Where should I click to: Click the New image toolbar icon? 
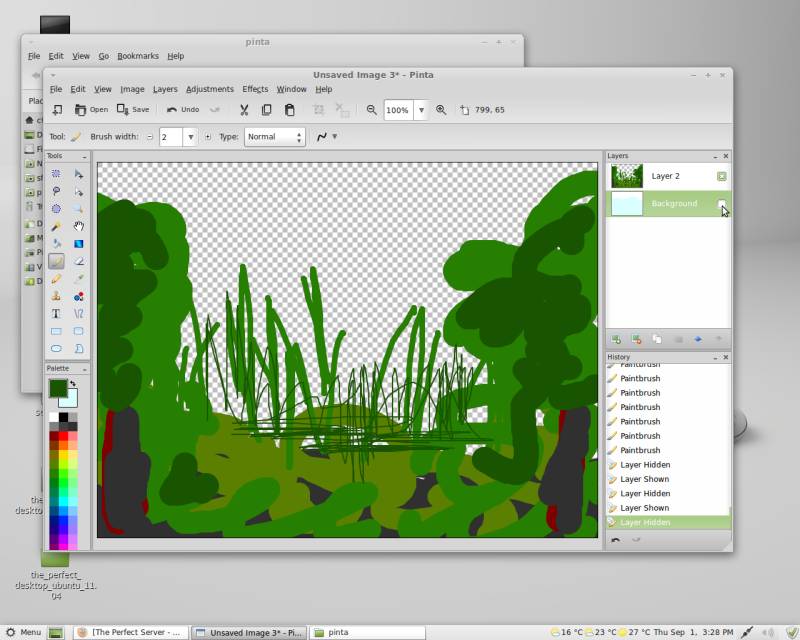pyautogui.click(x=57, y=110)
